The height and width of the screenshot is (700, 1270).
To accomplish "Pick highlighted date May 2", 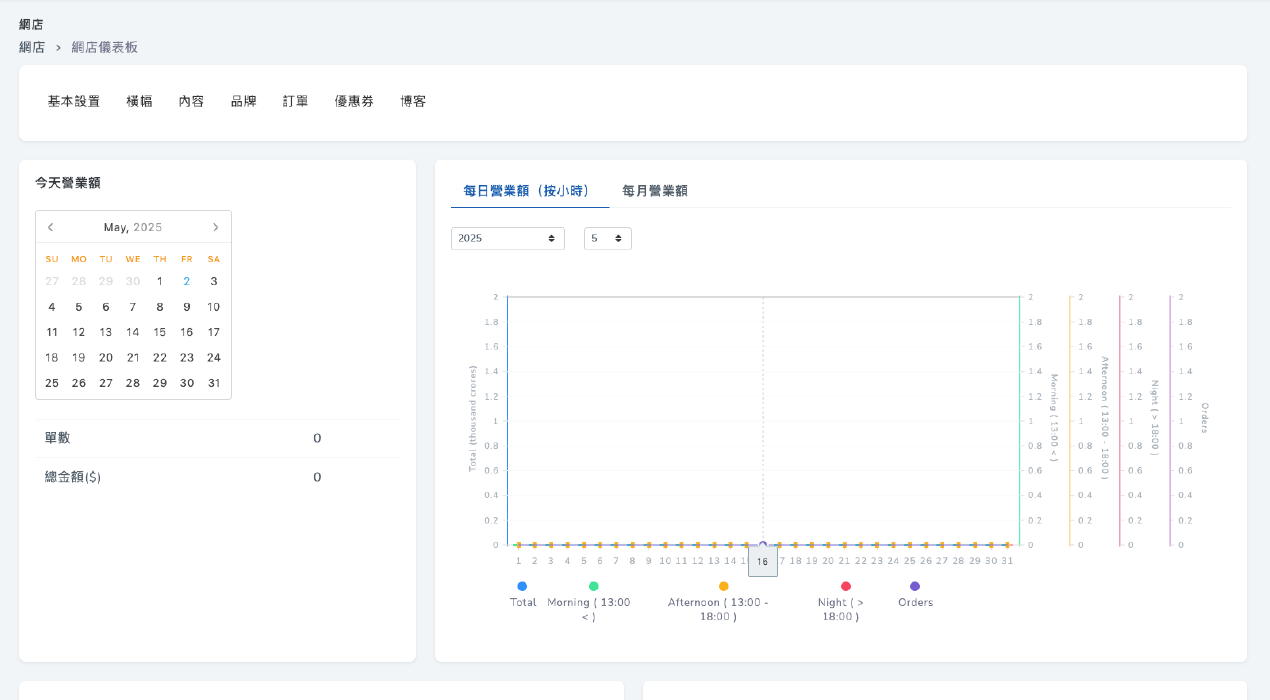I will coord(186,281).
